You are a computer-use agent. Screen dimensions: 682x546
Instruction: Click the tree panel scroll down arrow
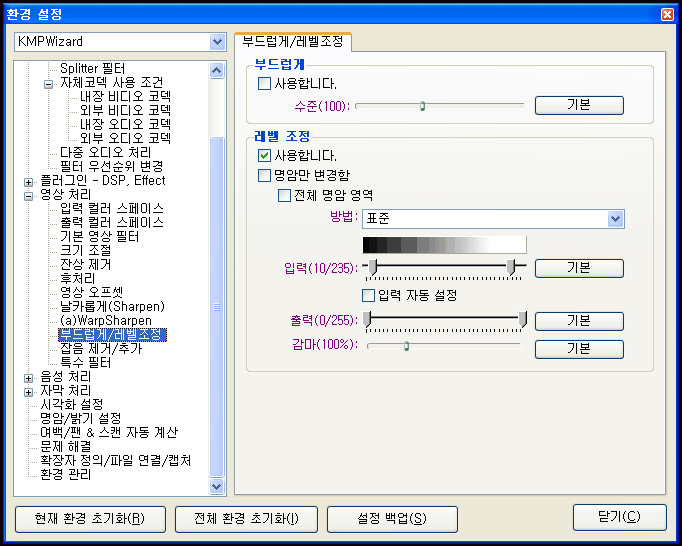(217, 486)
